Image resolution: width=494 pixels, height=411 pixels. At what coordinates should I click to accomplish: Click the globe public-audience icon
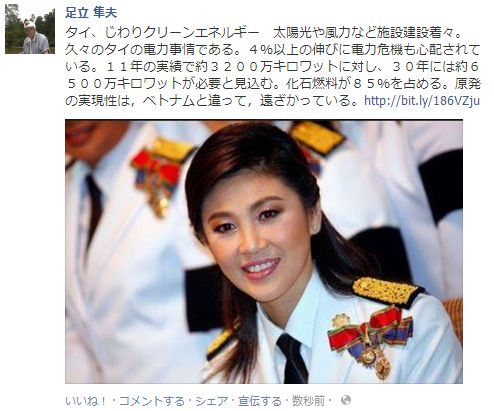346,400
